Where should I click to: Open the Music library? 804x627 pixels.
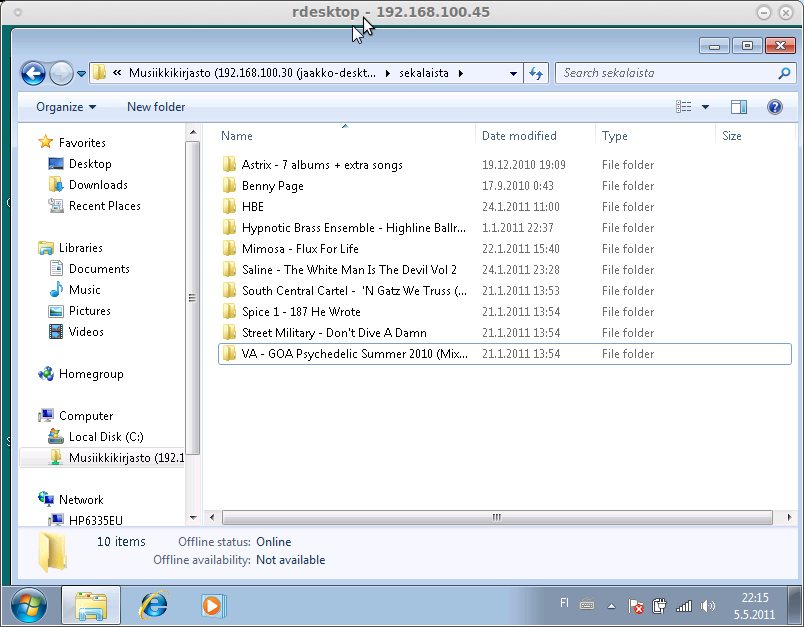(x=85, y=290)
